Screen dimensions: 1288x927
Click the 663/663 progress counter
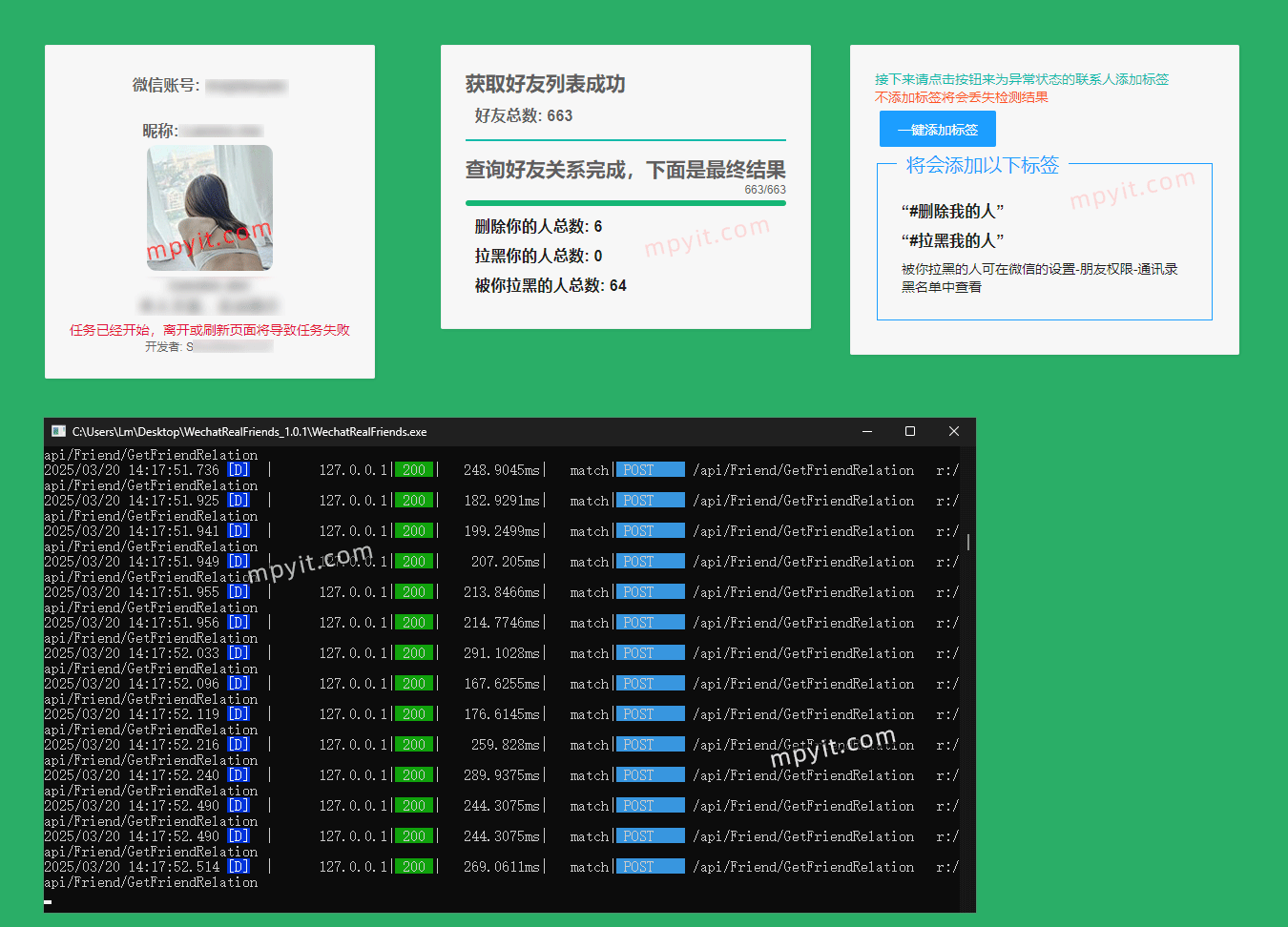pos(765,190)
